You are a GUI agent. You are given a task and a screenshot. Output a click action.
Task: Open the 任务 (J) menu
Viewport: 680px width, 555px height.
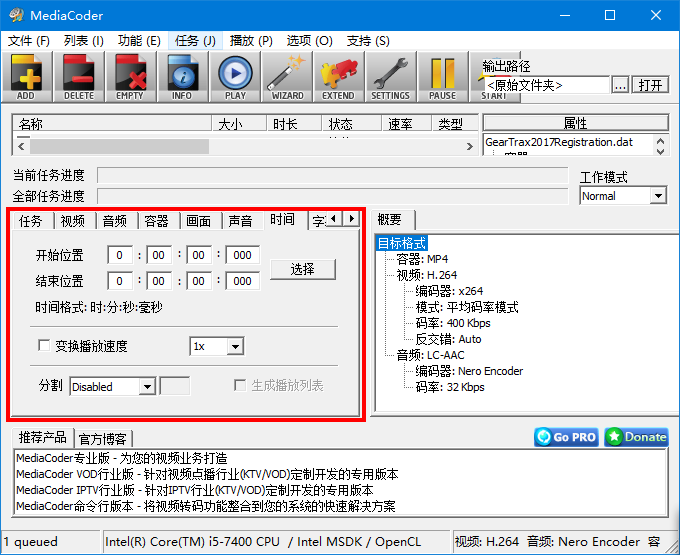(195, 41)
